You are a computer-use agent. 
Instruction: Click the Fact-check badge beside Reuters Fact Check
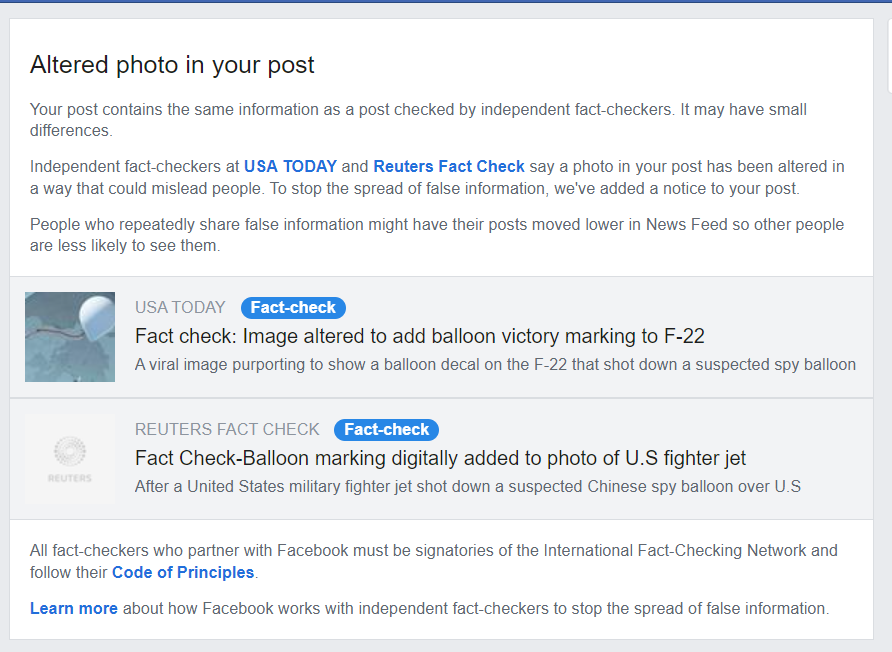click(x=386, y=430)
